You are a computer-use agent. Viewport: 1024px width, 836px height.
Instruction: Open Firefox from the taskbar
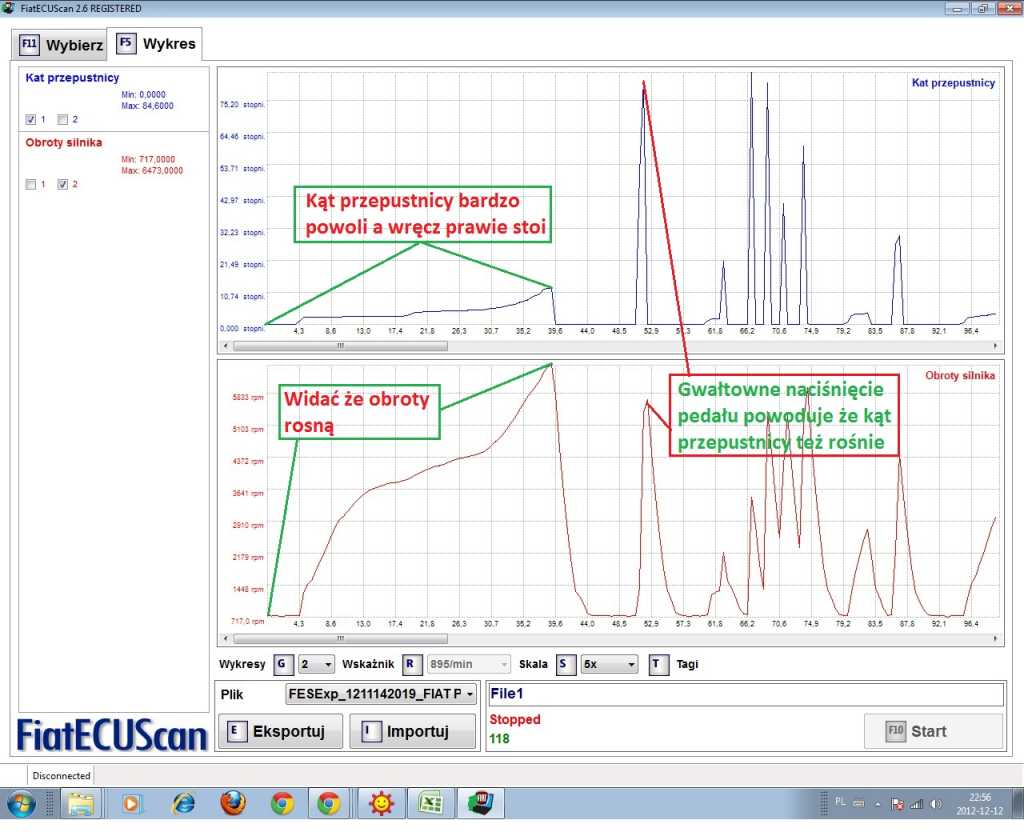(233, 803)
